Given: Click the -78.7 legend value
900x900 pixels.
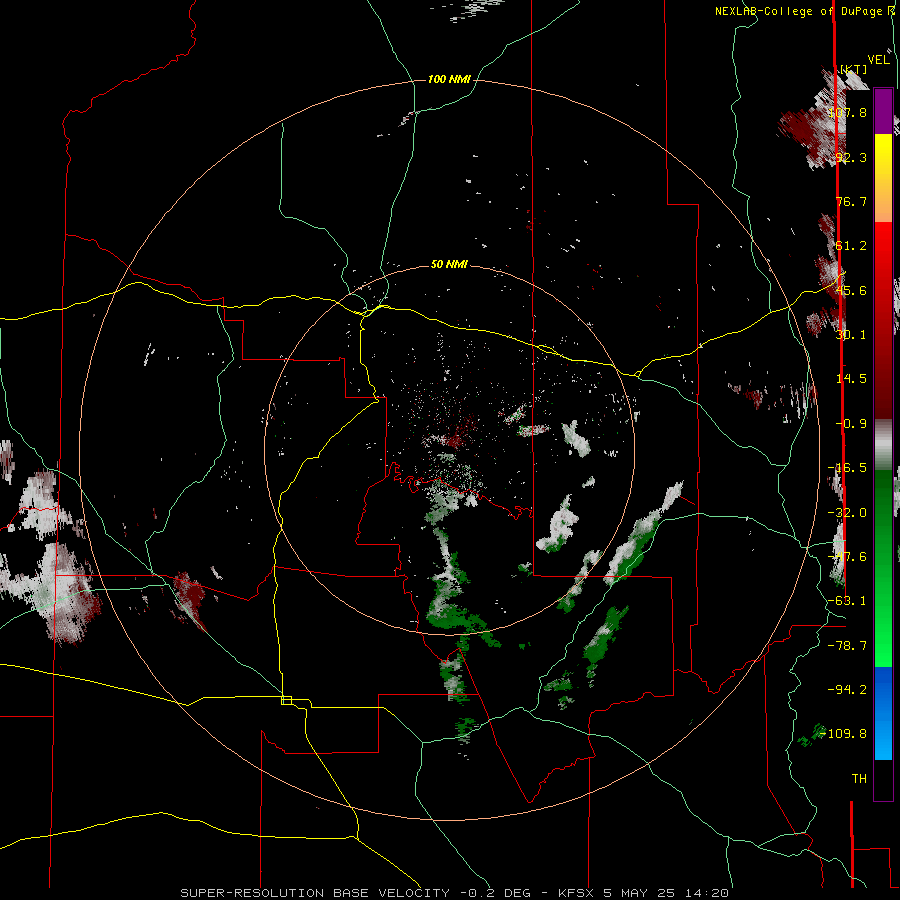Looking at the screenshot, I should coord(847,646).
